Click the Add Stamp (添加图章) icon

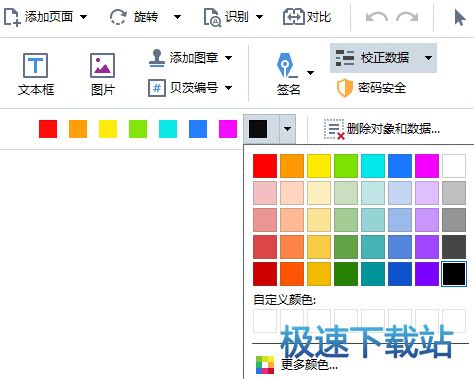(x=157, y=58)
